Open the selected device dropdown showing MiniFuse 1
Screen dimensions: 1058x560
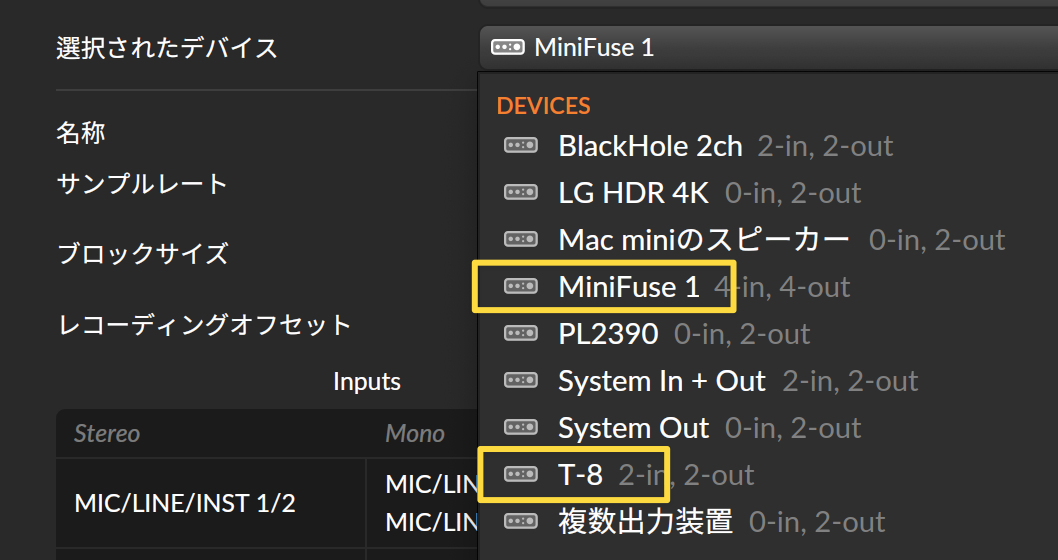[x=769, y=47]
